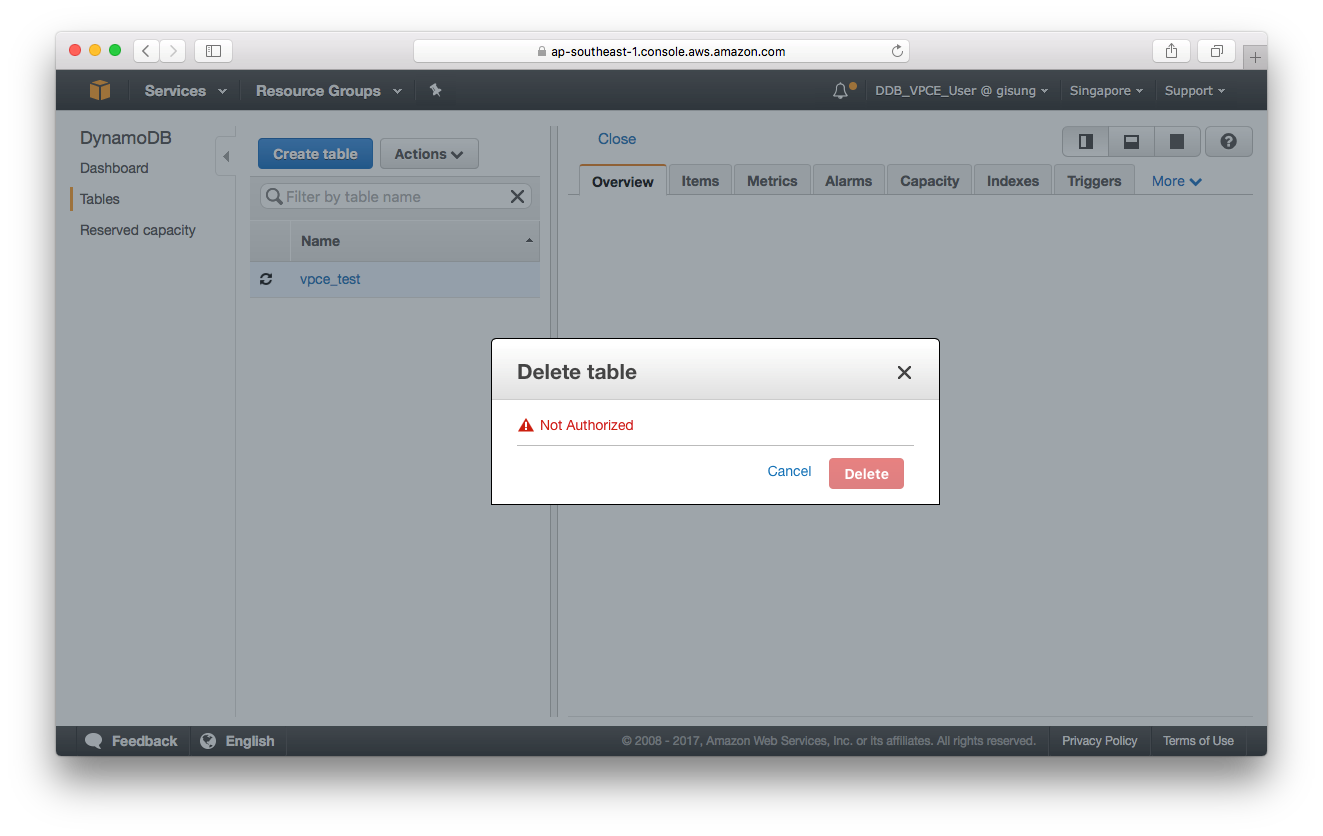Open the Services dropdown menu
1323x836 pixels.
[185, 91]
